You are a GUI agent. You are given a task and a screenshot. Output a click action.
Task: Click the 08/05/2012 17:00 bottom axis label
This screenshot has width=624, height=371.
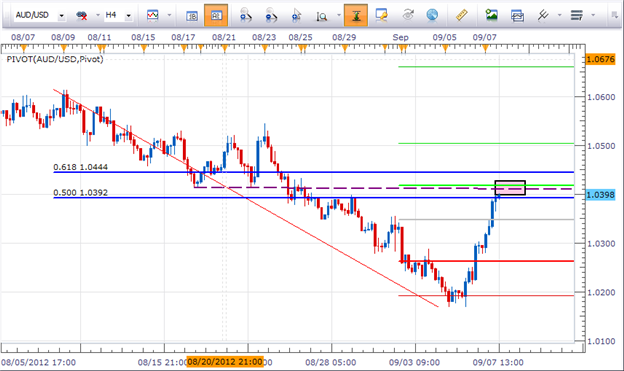(38, 363)
